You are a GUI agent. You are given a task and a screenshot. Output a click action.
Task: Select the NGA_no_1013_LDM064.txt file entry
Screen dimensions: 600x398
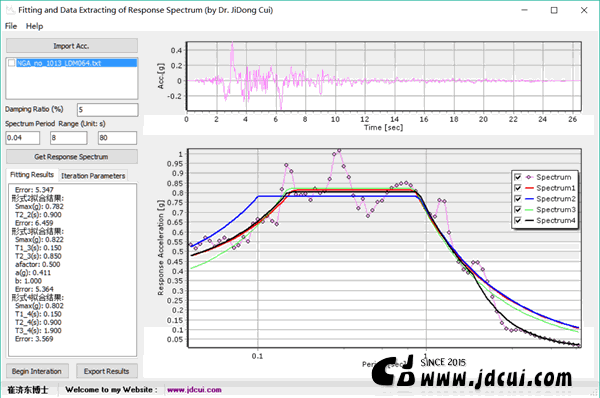point(77,63)
